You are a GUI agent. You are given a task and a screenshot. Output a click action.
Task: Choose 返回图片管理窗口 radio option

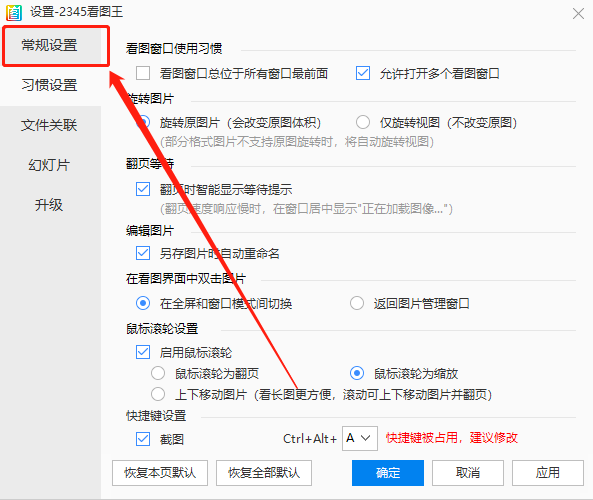click(x=357, y=303)
